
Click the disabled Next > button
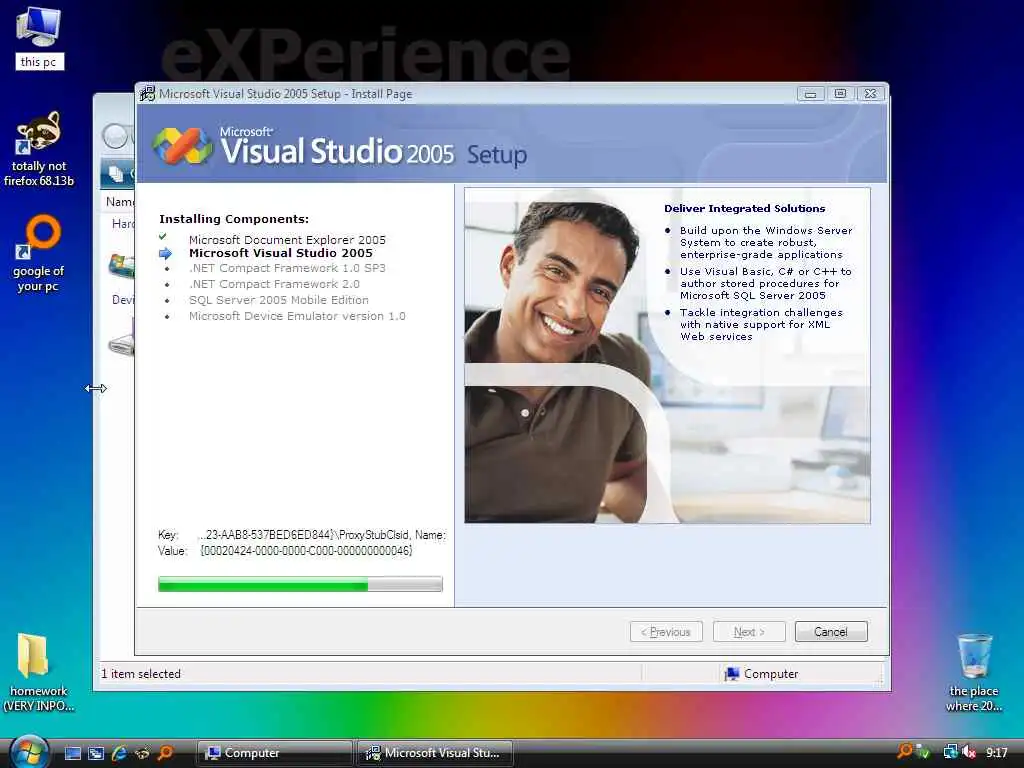[x=748, y=632]
